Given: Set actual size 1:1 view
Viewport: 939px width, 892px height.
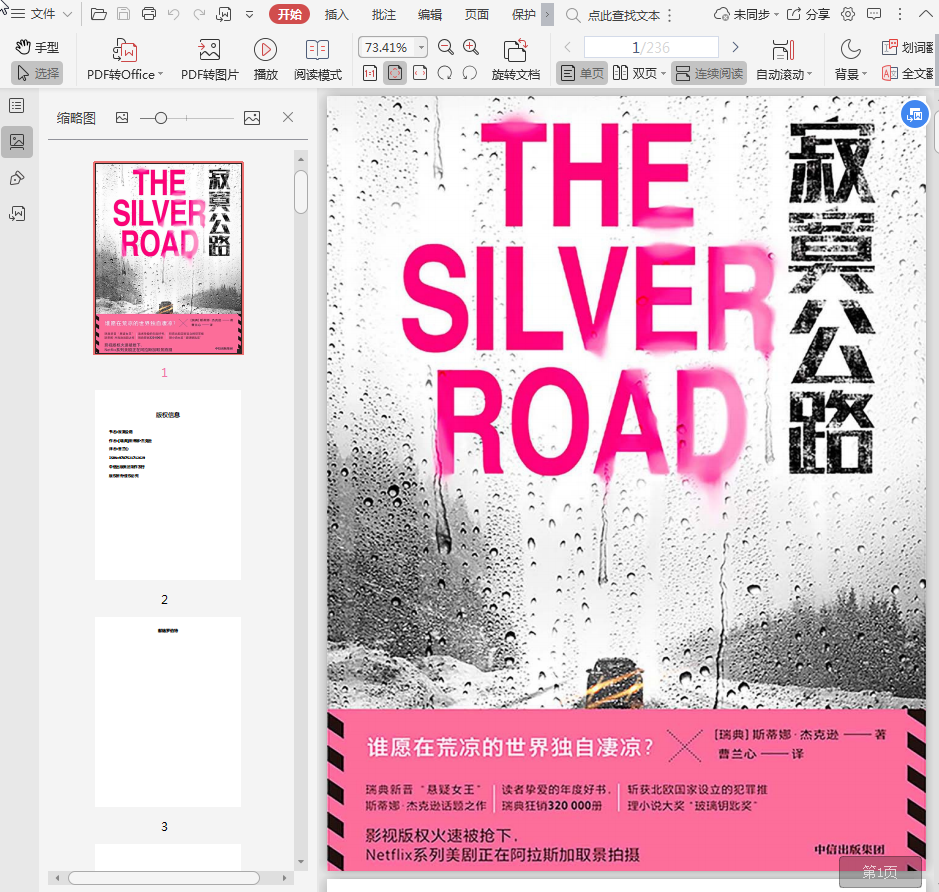Looking at the screenshot, I should point(370,73).
